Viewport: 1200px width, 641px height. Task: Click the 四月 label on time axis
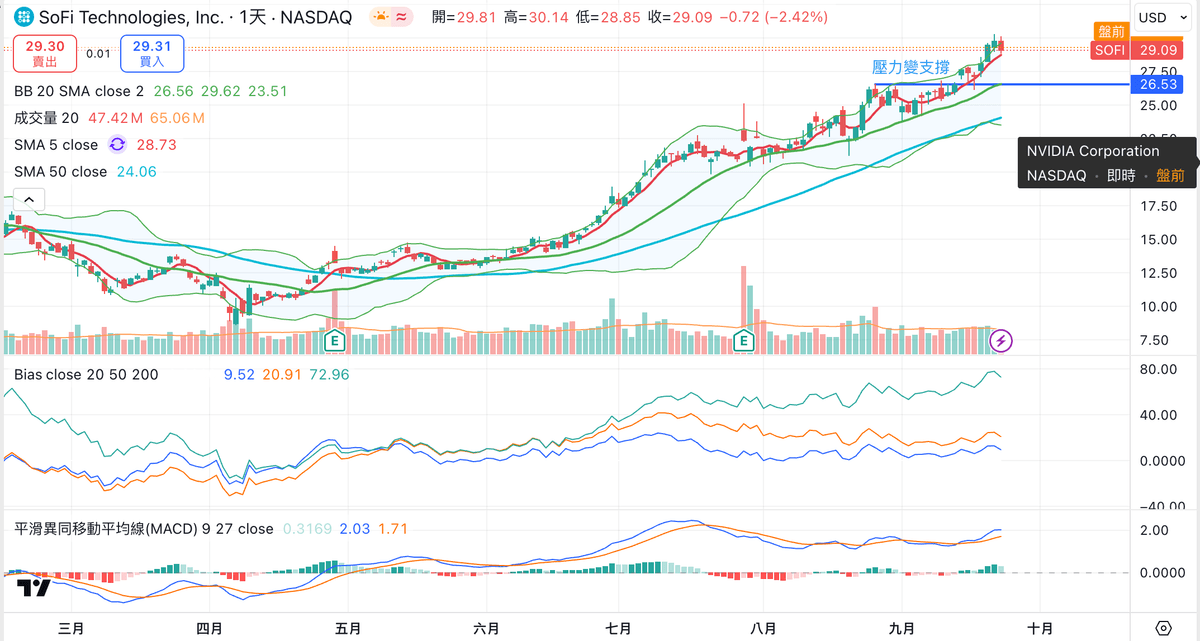[209, 628]
